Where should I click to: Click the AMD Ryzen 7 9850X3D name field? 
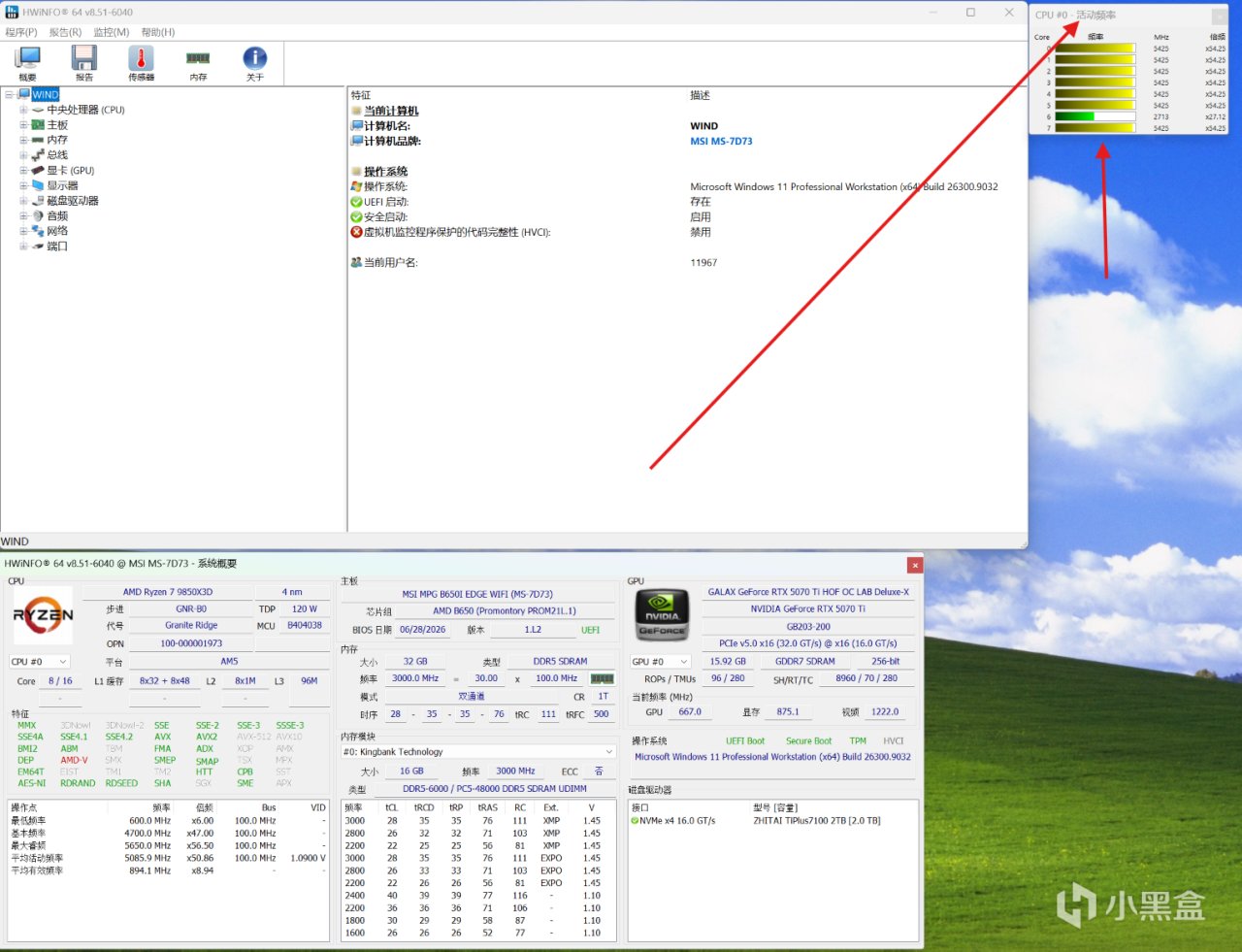[168, 592]
